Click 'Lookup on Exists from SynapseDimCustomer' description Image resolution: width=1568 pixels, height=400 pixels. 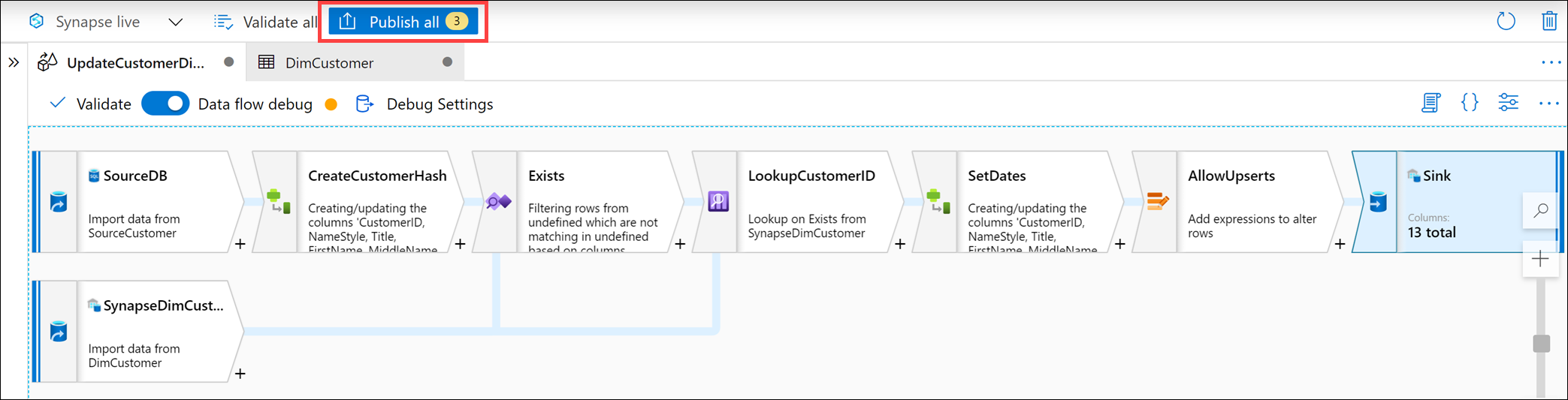click(x=807, y=226)
